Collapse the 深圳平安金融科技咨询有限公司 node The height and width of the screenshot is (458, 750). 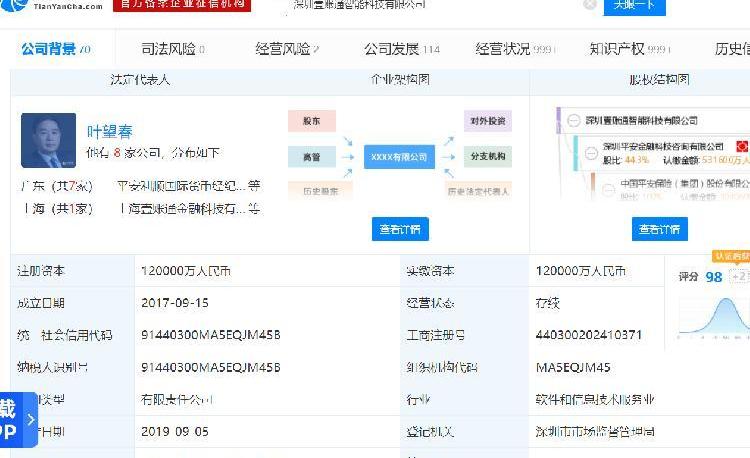pos(592,153)
